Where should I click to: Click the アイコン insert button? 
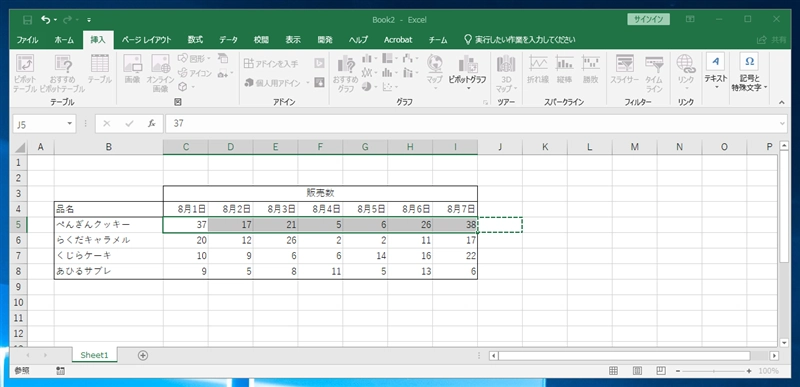[x=194, y=73]
